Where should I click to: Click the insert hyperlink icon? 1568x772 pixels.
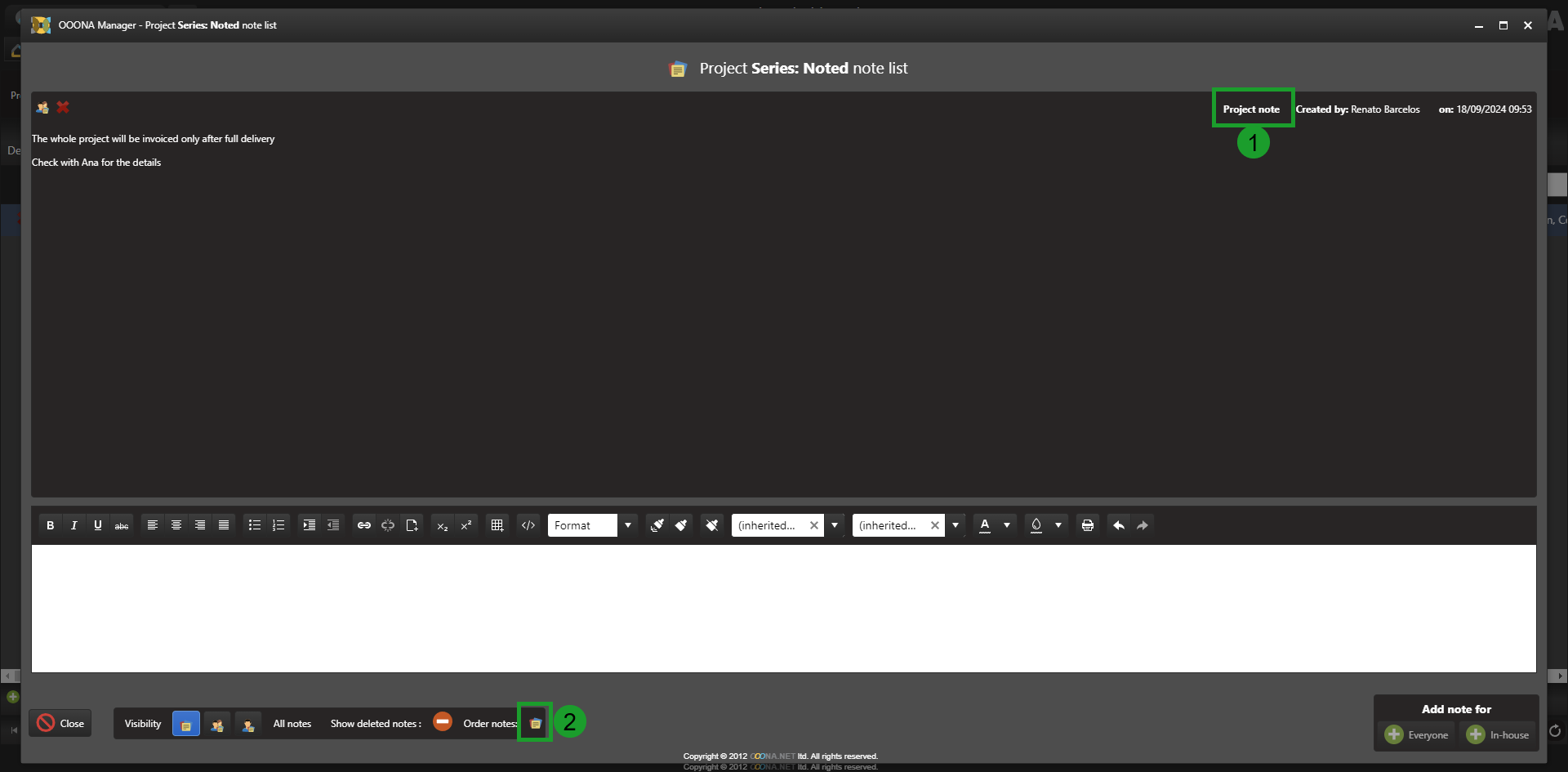tap(364, 525)
